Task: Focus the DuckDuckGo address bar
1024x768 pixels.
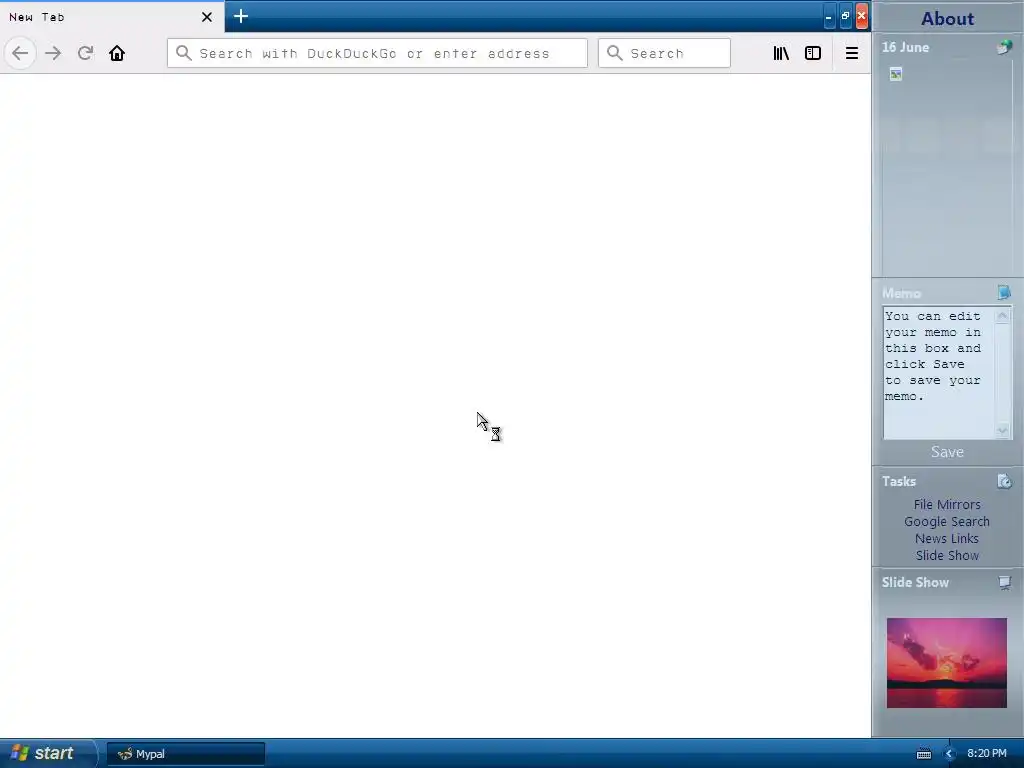Action: click(377, 53)
